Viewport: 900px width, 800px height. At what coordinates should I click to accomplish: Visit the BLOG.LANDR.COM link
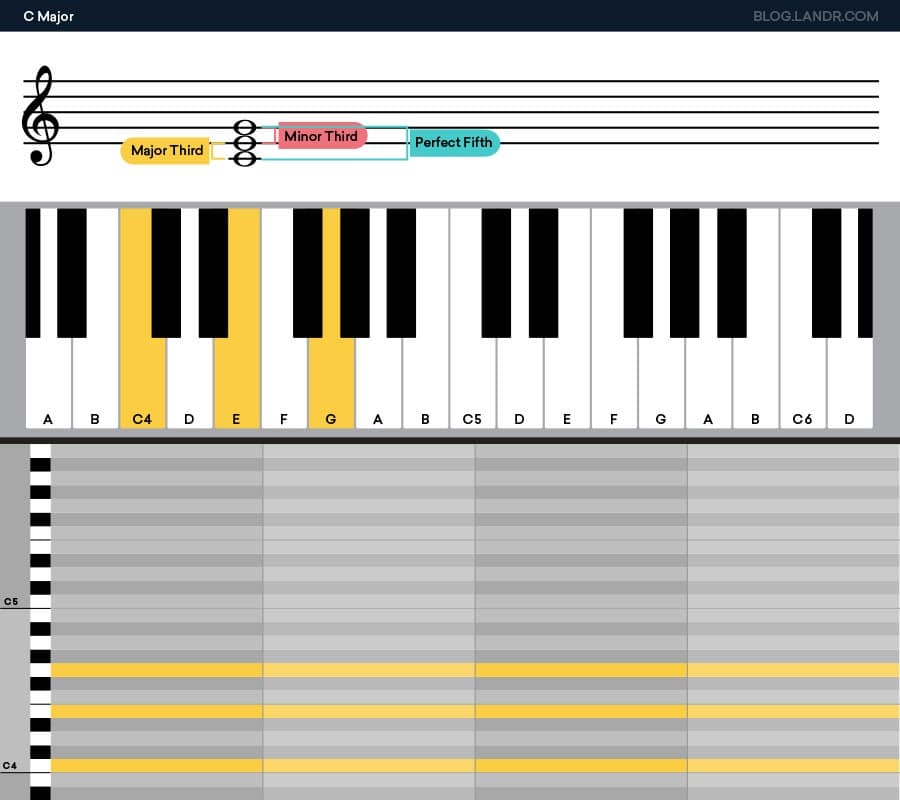coord(814,16)
